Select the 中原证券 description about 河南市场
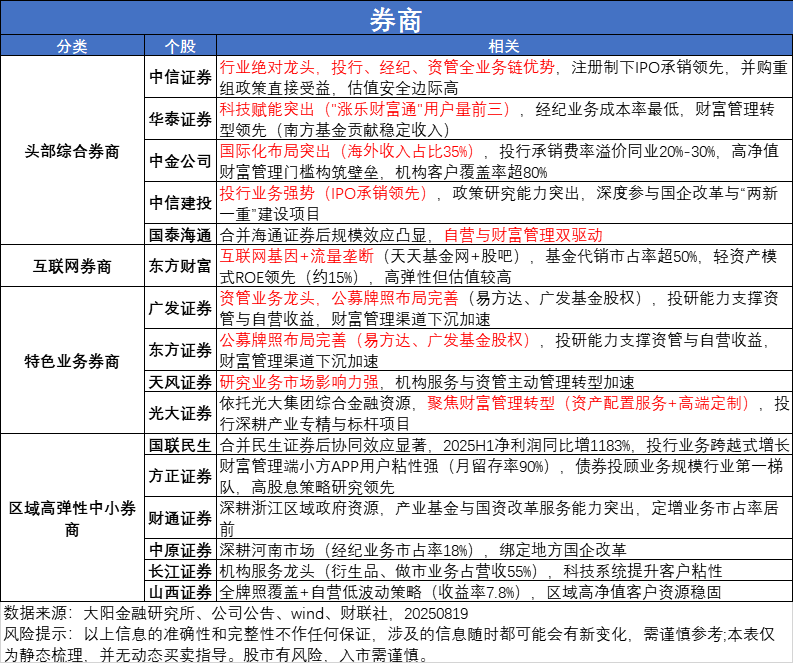 [421, 550]
